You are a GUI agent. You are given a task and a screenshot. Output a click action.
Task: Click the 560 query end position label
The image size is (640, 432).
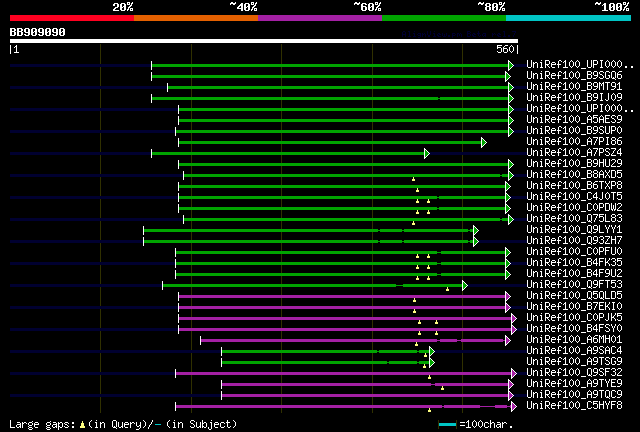coord(505,49)
